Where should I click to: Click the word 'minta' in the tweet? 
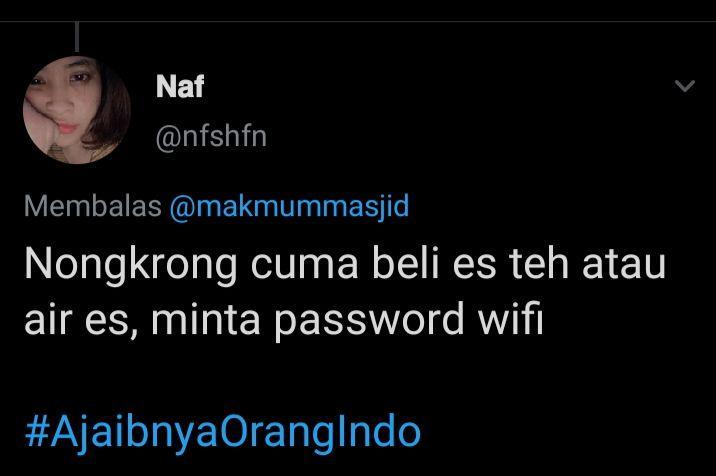(206, 319)
